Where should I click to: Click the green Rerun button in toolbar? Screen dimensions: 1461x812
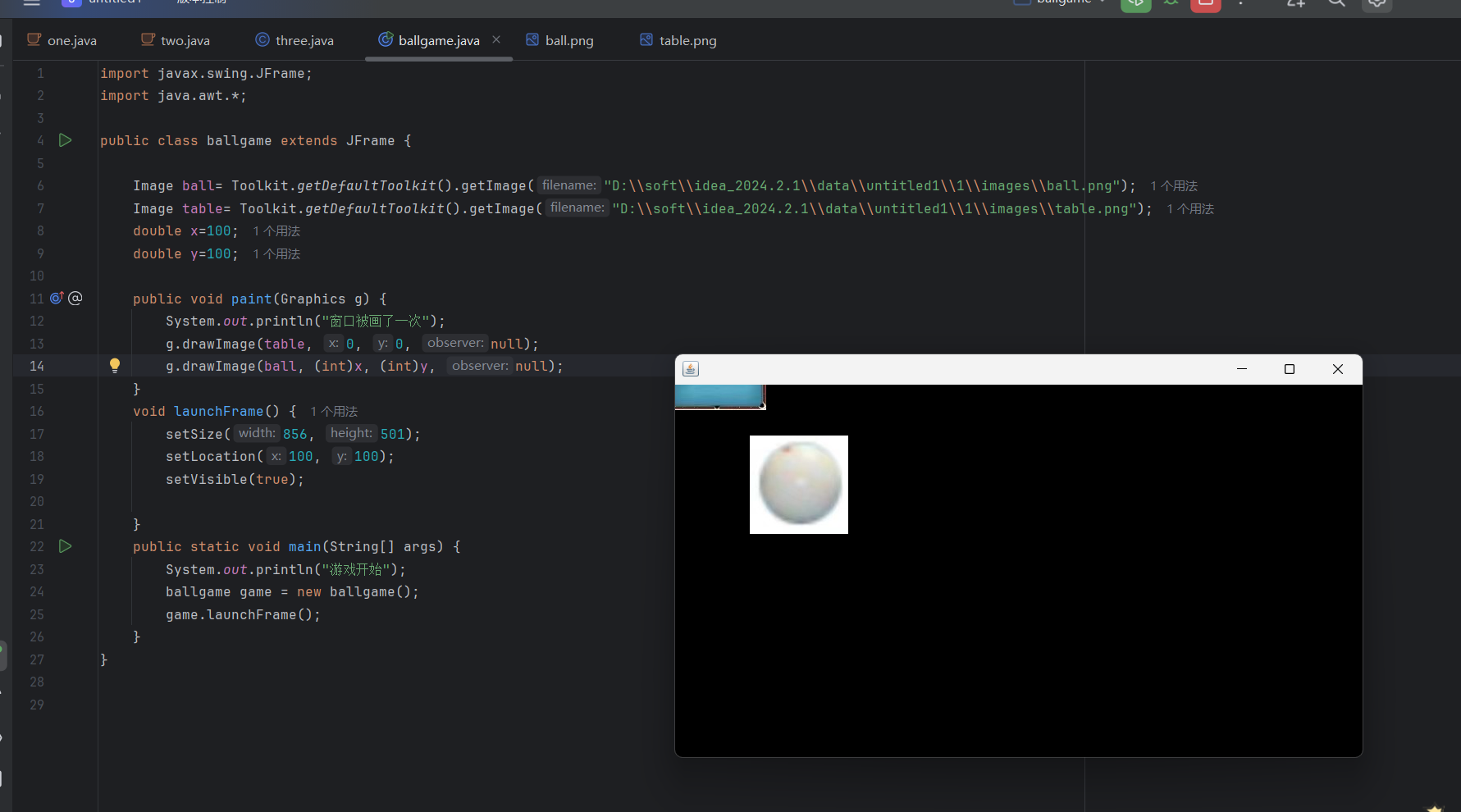[1135, 3]
